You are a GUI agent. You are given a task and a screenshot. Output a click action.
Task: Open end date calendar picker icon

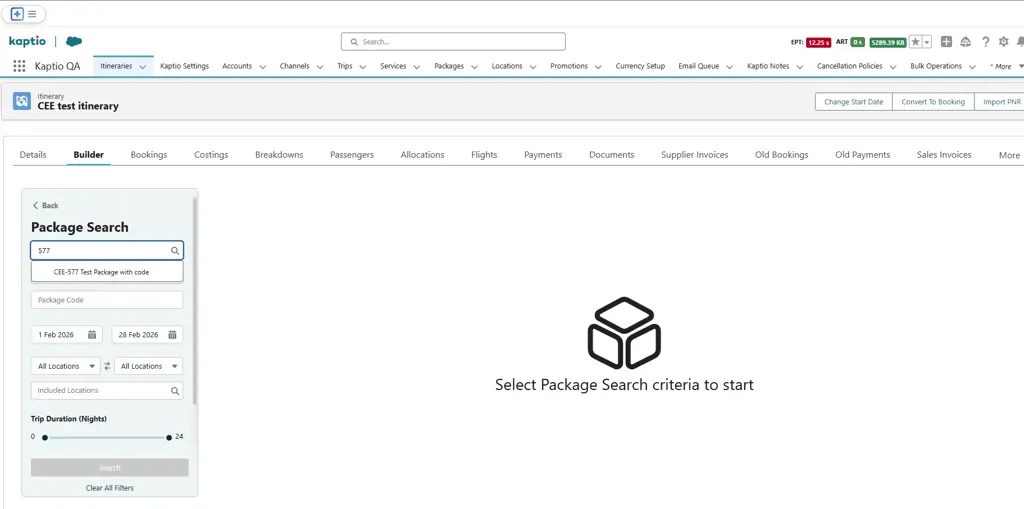[172, 335]
